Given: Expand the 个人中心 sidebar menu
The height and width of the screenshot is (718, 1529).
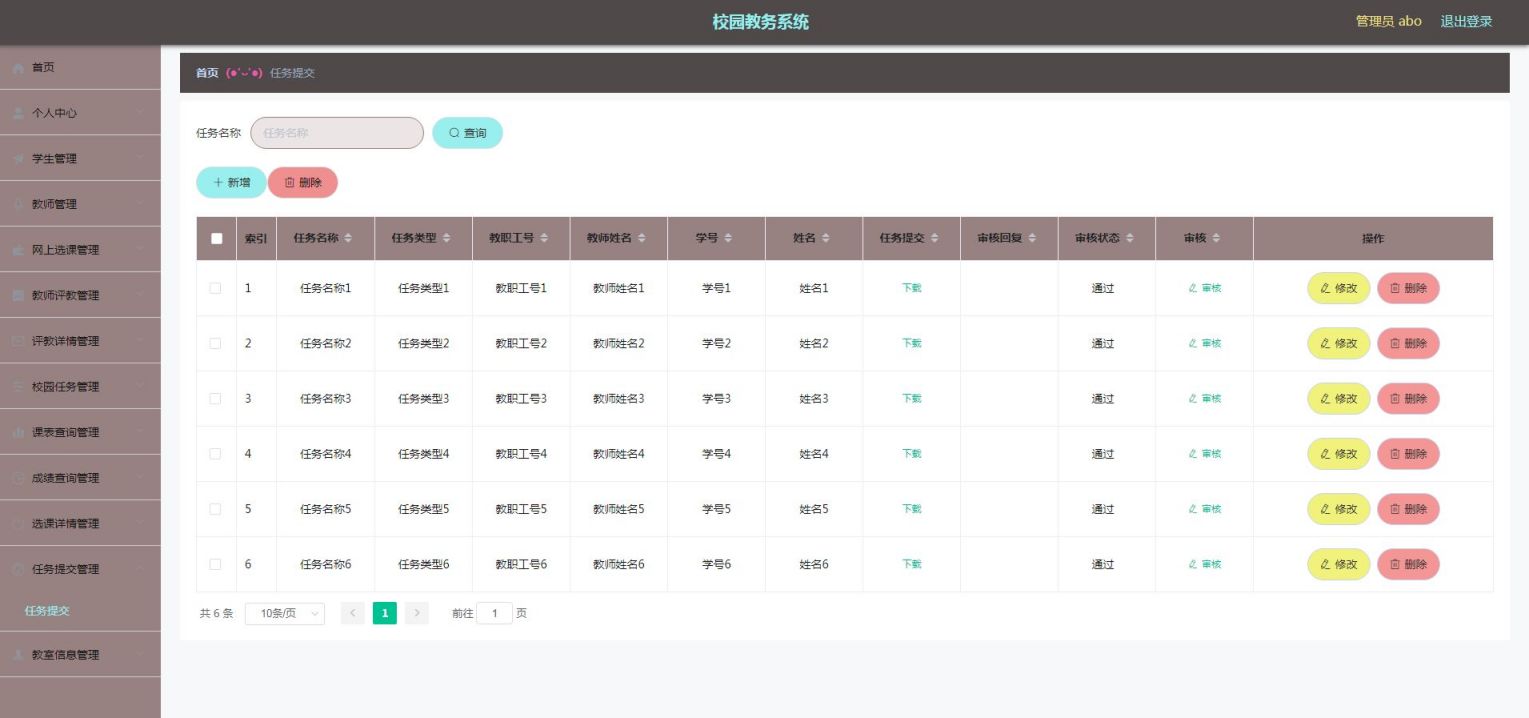Looking at the screenshot, I should pyautogui.click(x=80, y=113).
